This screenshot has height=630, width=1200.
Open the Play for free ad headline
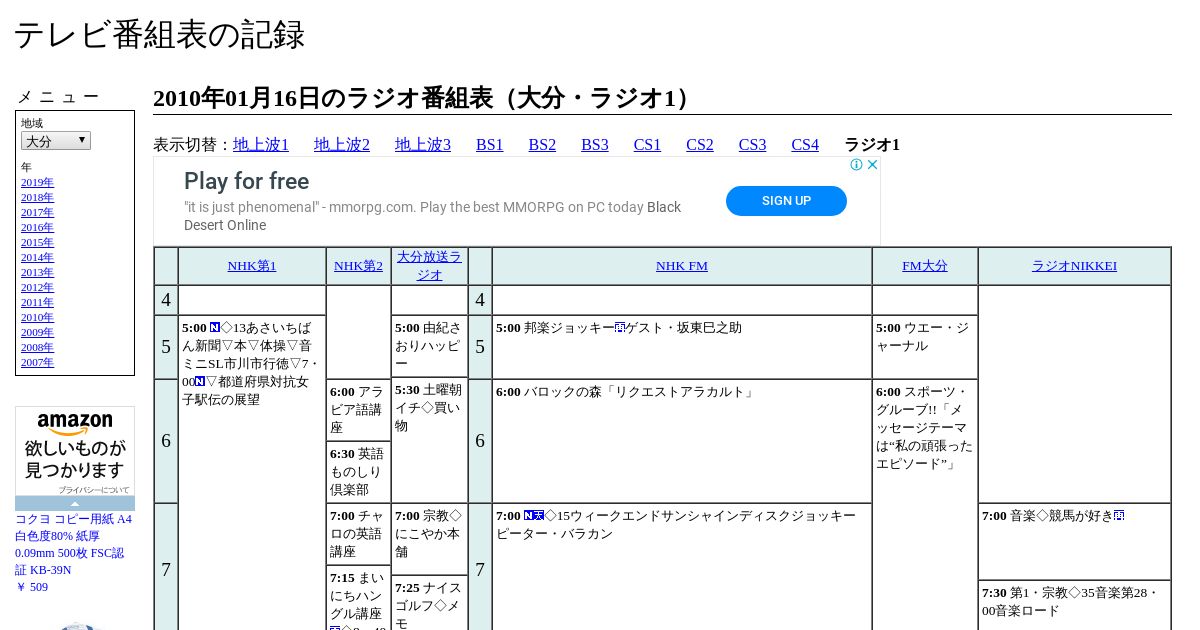246,181
